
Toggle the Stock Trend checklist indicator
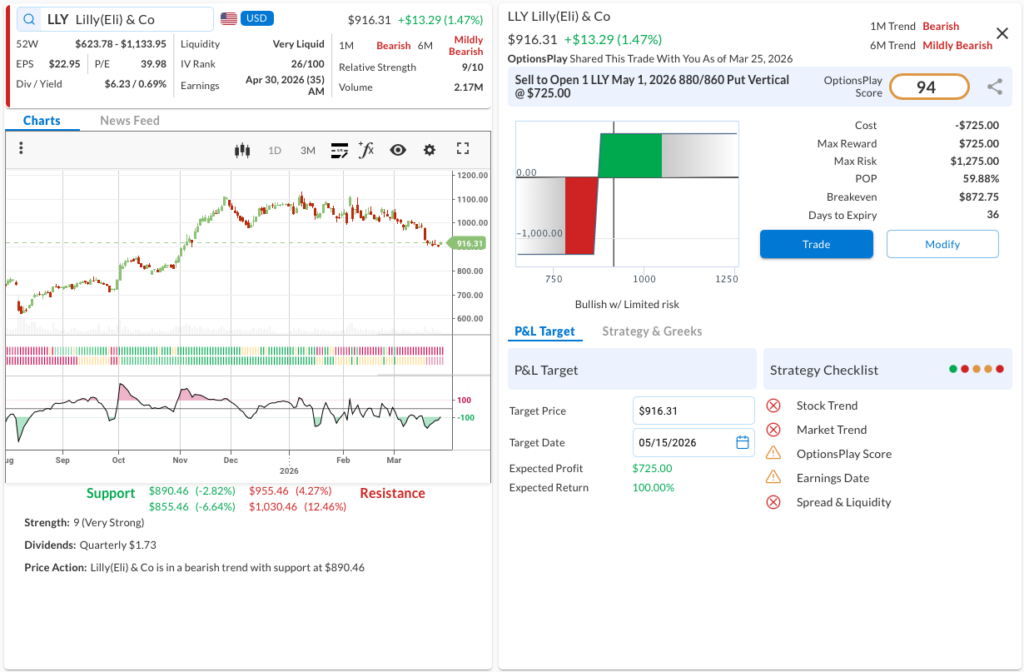[773, 405]
